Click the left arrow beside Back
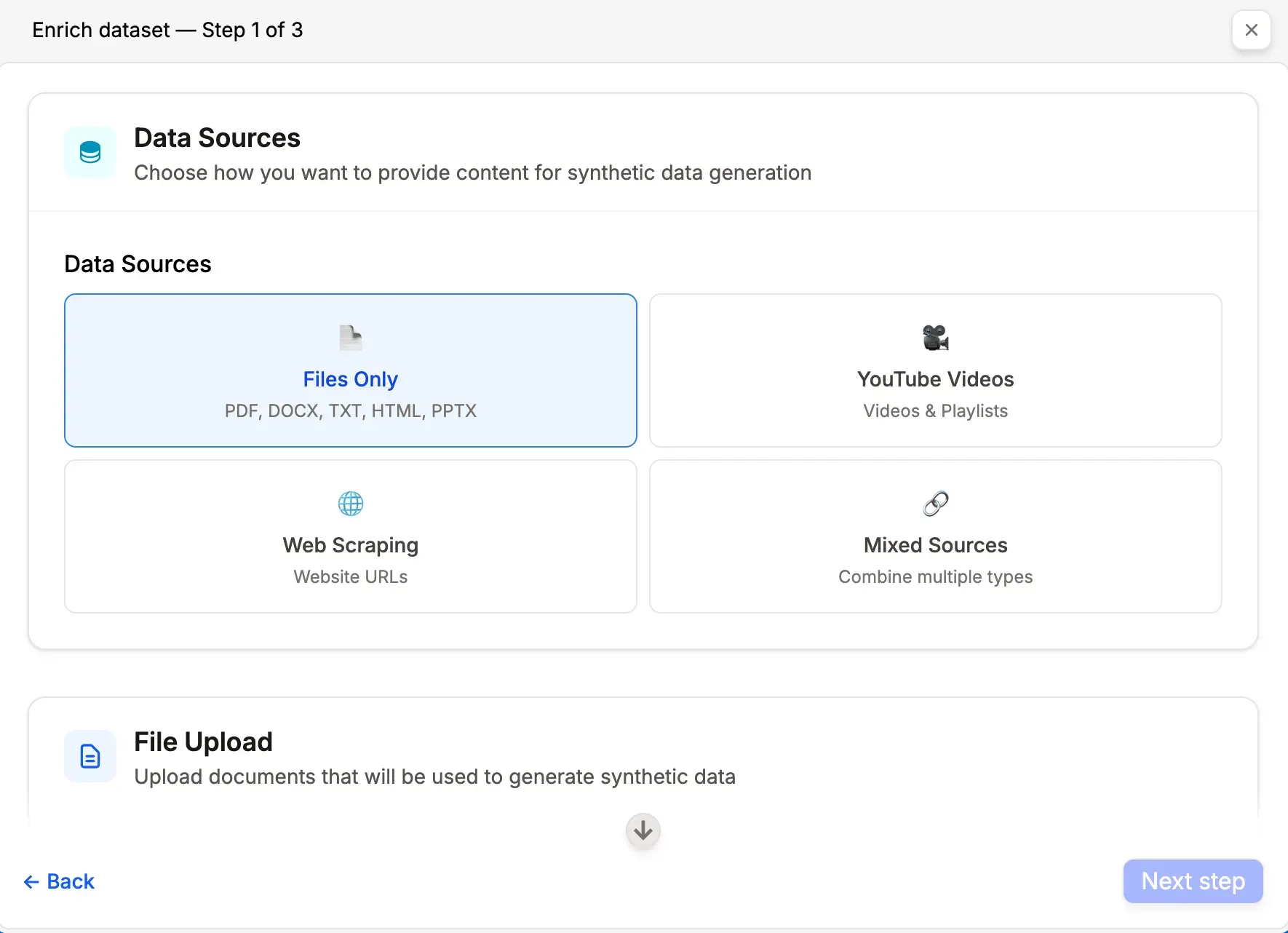This screenshot has height=933, width=1288. [31, 881]
